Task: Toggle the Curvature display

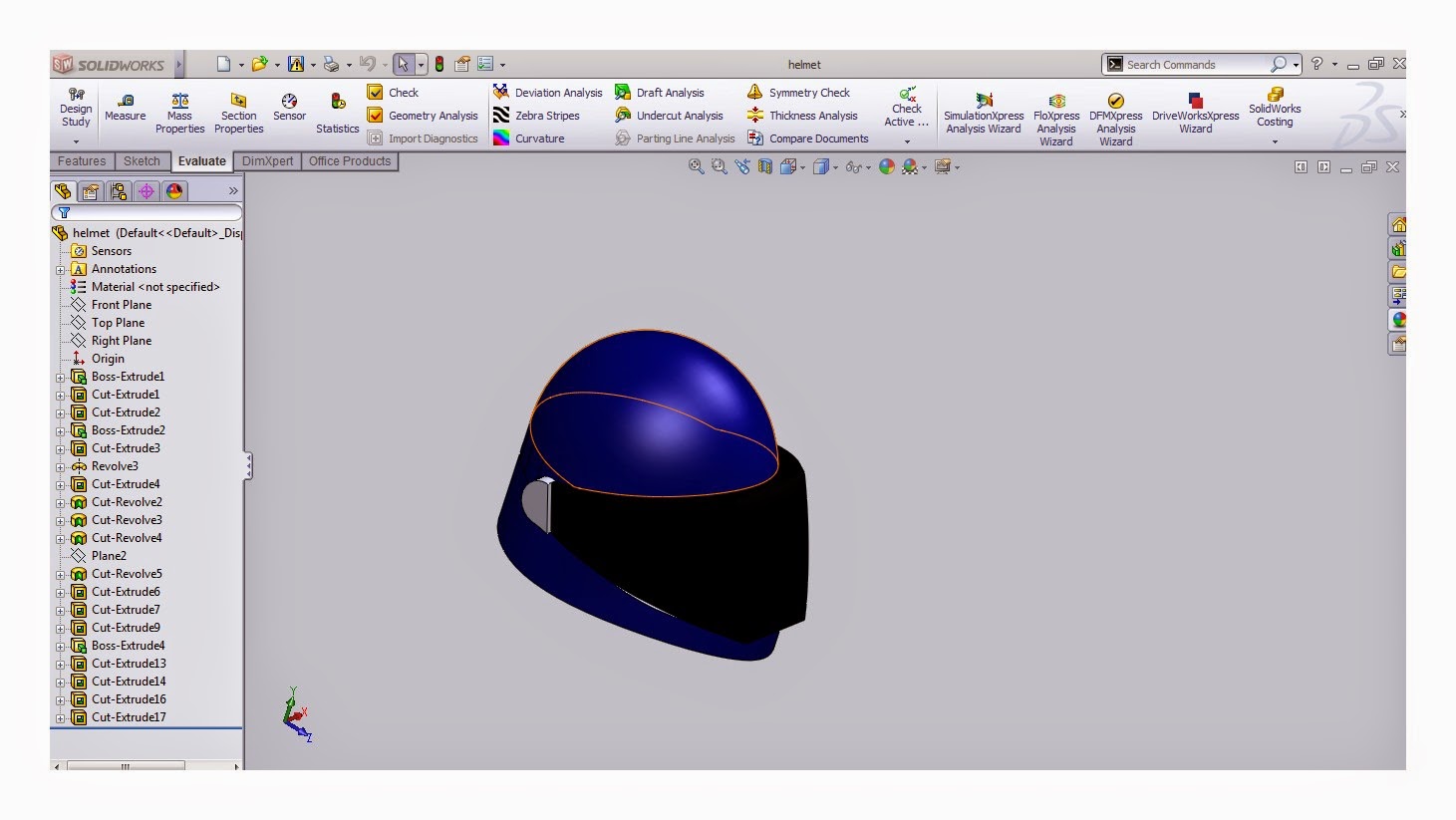Action: coord(534,138)
